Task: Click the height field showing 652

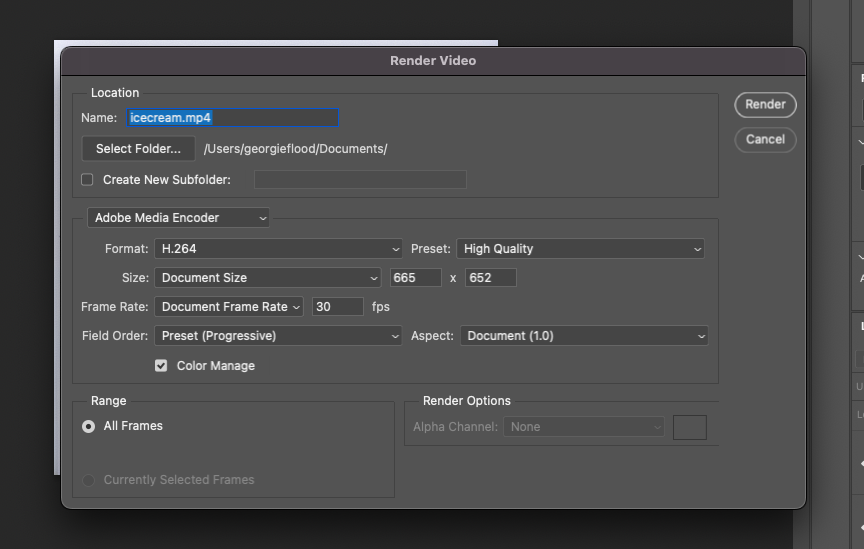Action: (x=490, y=278)
